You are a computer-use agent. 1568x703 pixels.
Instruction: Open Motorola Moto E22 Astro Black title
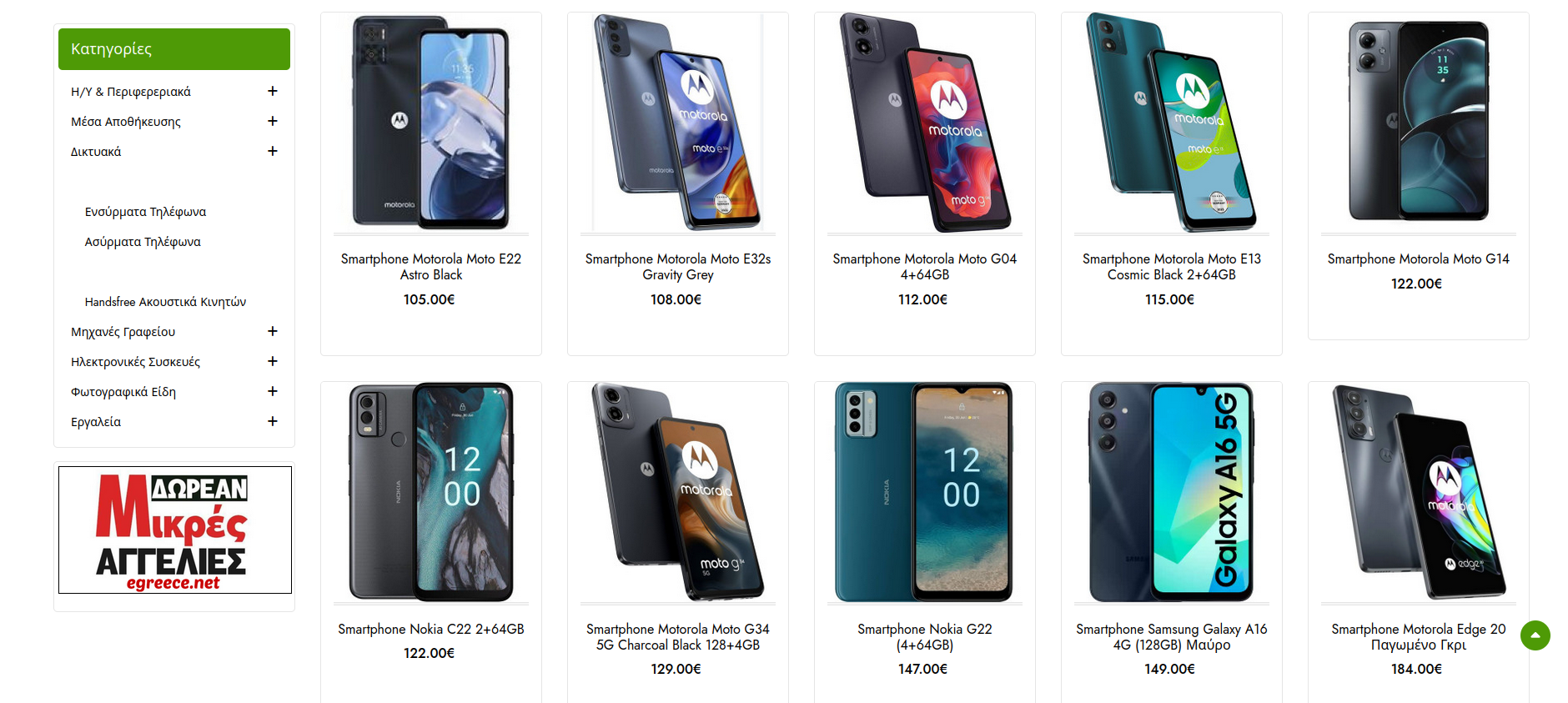431,267
